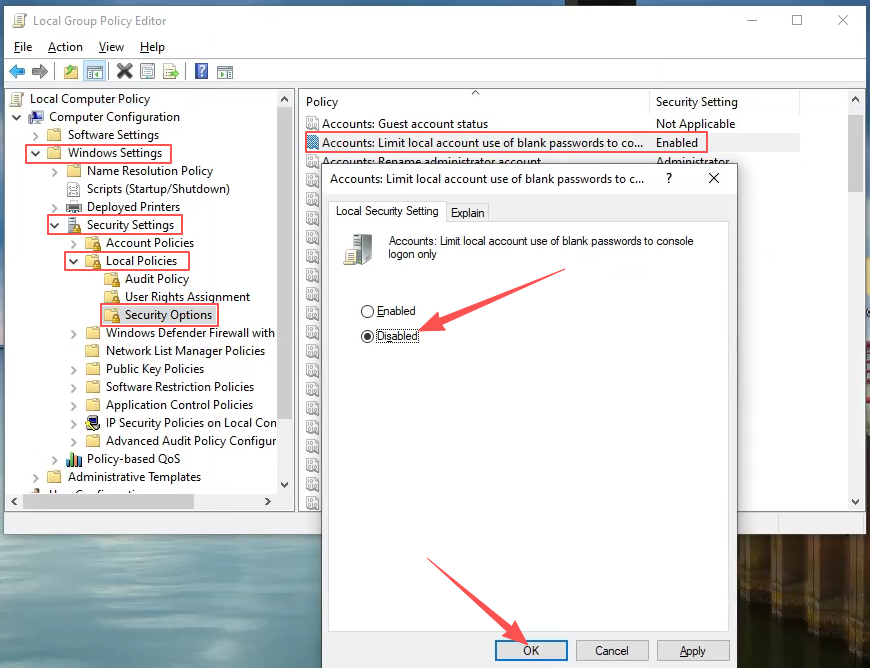Select the Guest account status policy row
The image size is (870, 668).
[552, 124]
